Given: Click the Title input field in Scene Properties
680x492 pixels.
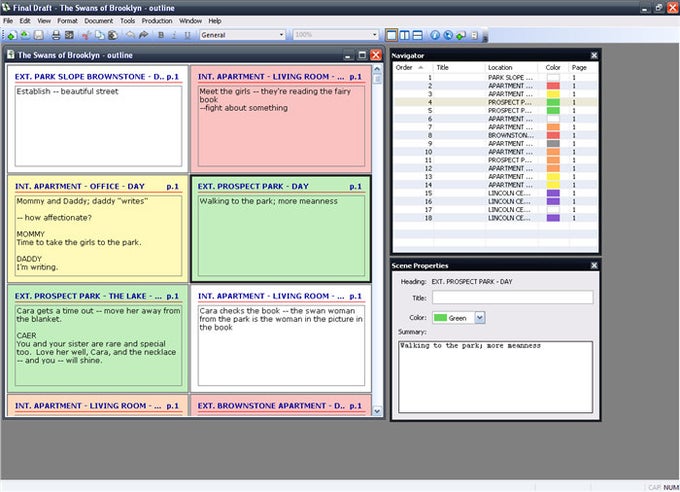Looking at the screenshot, I should point(513,298).
